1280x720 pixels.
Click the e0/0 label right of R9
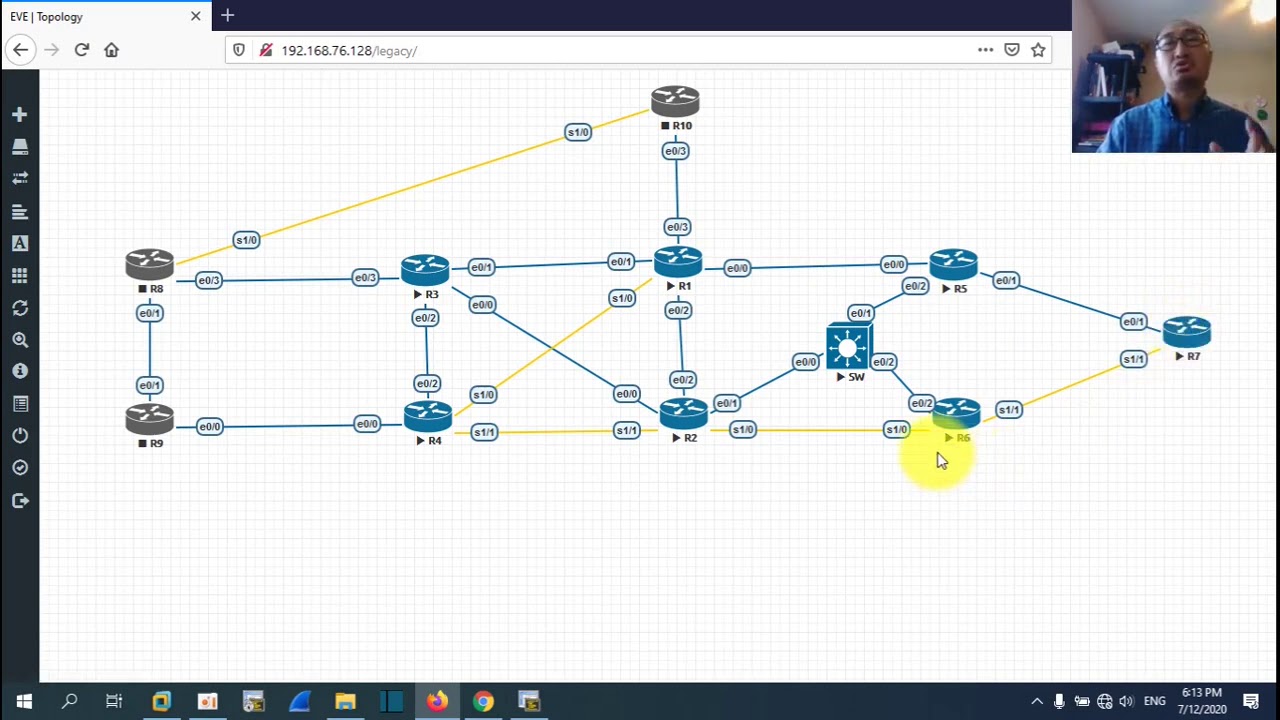[x=209, y=427]
